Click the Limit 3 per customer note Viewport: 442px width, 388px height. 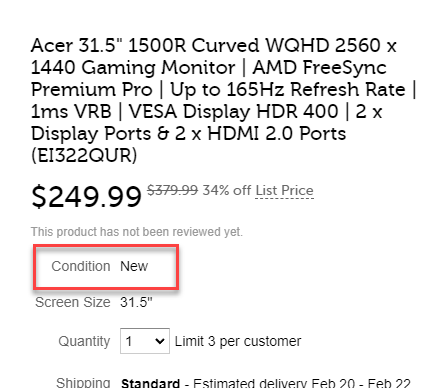click(x=238, y=341)
